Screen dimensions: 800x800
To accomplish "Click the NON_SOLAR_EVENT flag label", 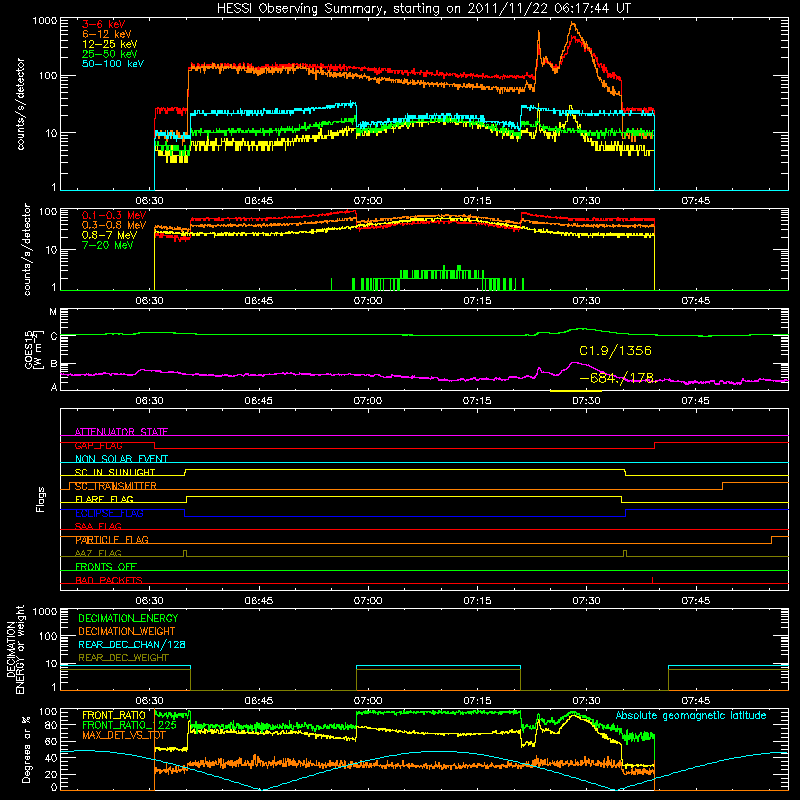I will (x=121, y=459).
